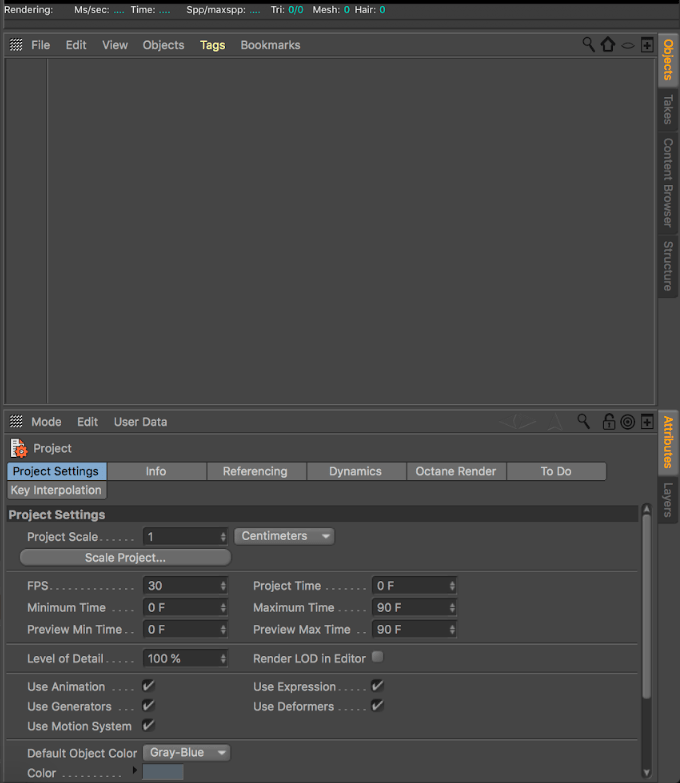This screenshot has width=680, height=783.
Task: Open the Default Object Color dropdown
Action: 187,752
